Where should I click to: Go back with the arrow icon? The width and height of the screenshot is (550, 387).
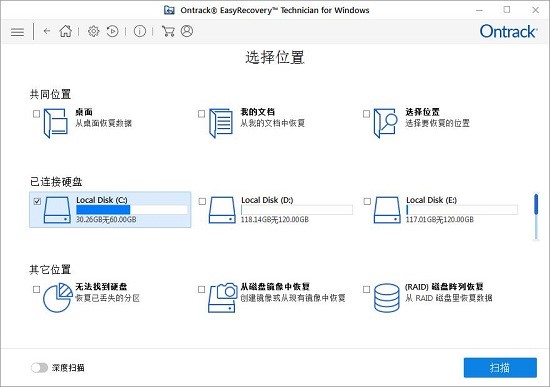pyautogui.click(x=47, y=31)
